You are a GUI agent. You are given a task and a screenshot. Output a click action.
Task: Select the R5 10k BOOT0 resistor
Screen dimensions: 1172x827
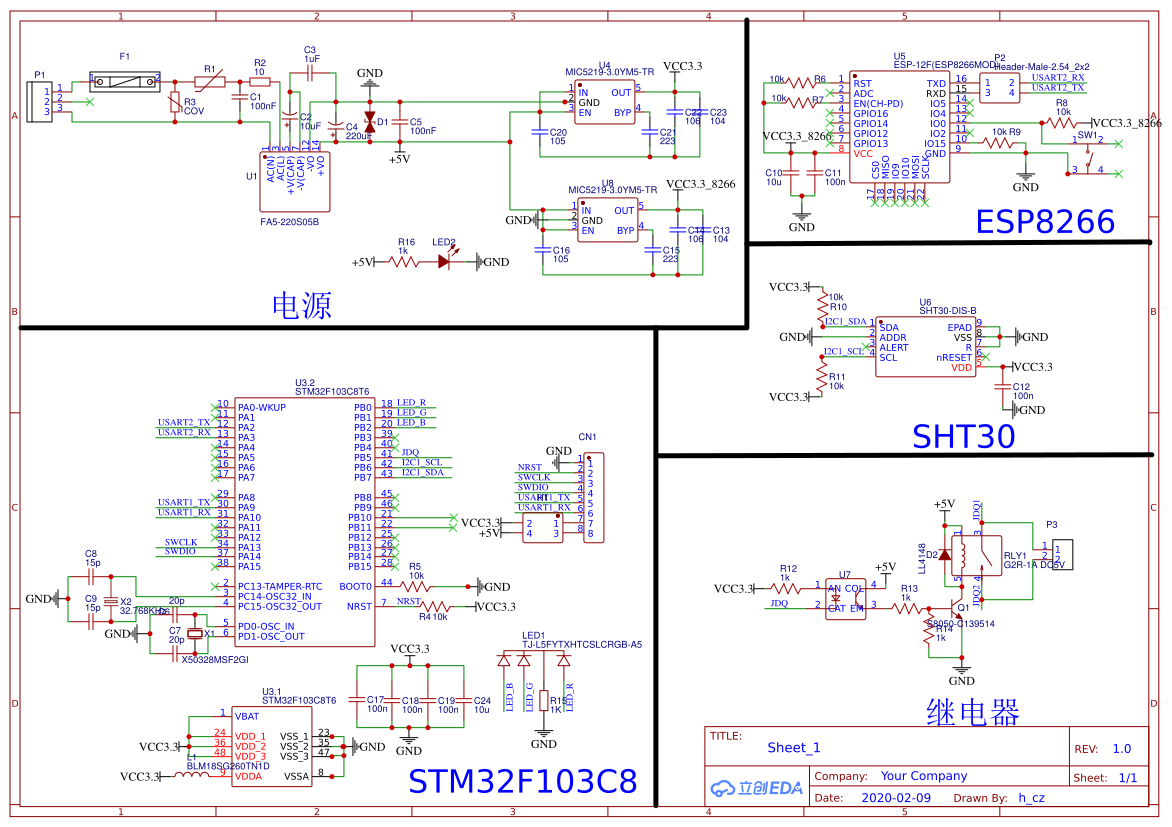pos(416,586)
